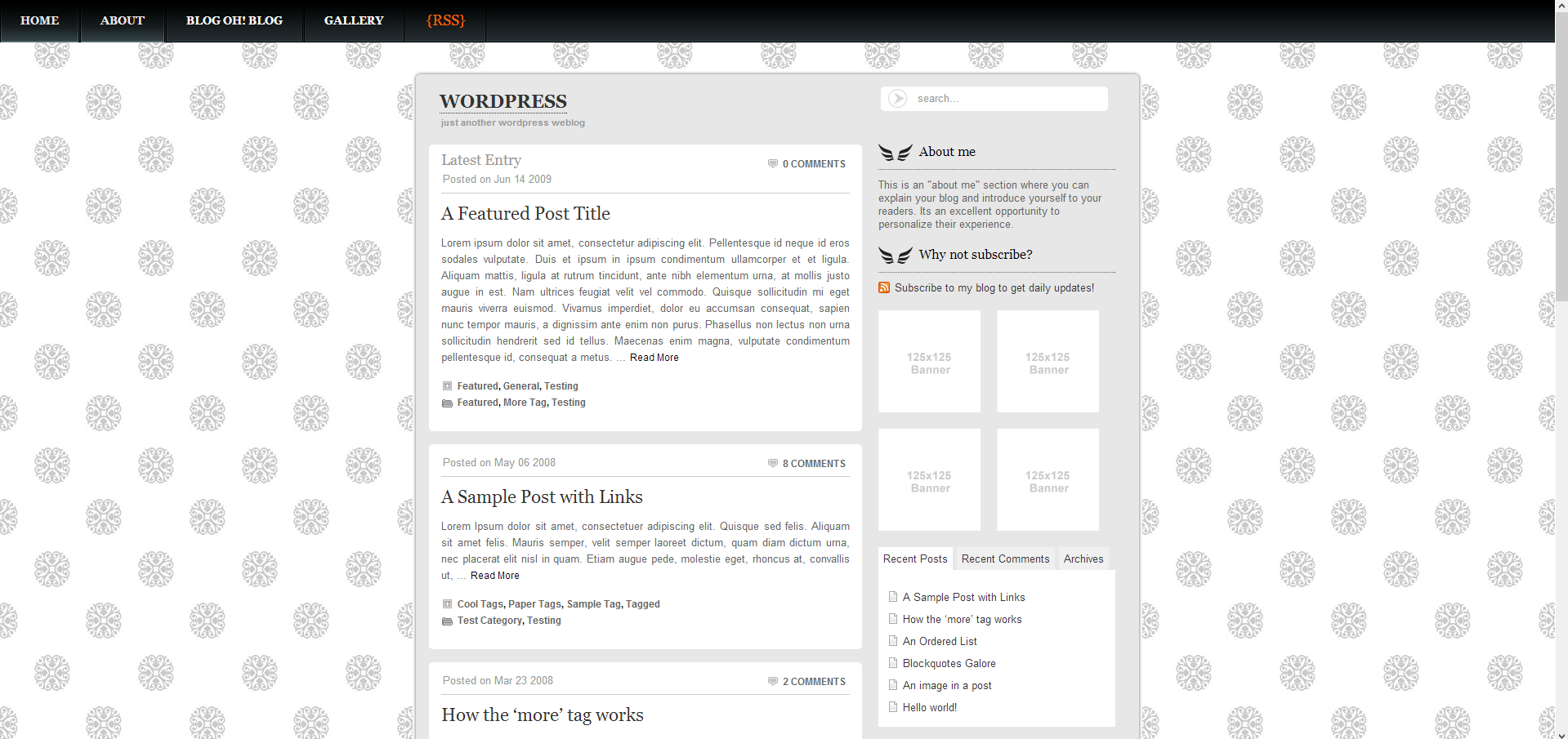The image size is (1568, 739).
Task: Click the 'General' tag link
Action: [521, 386]
